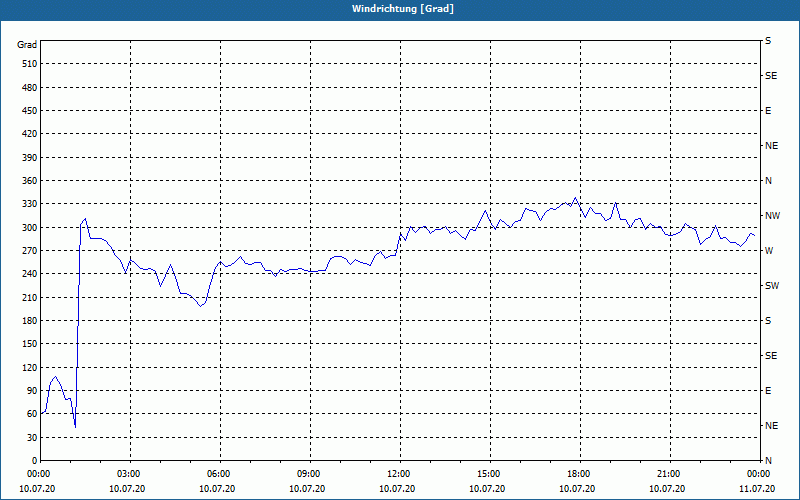Click the 03:00 time label

point(127,474)
